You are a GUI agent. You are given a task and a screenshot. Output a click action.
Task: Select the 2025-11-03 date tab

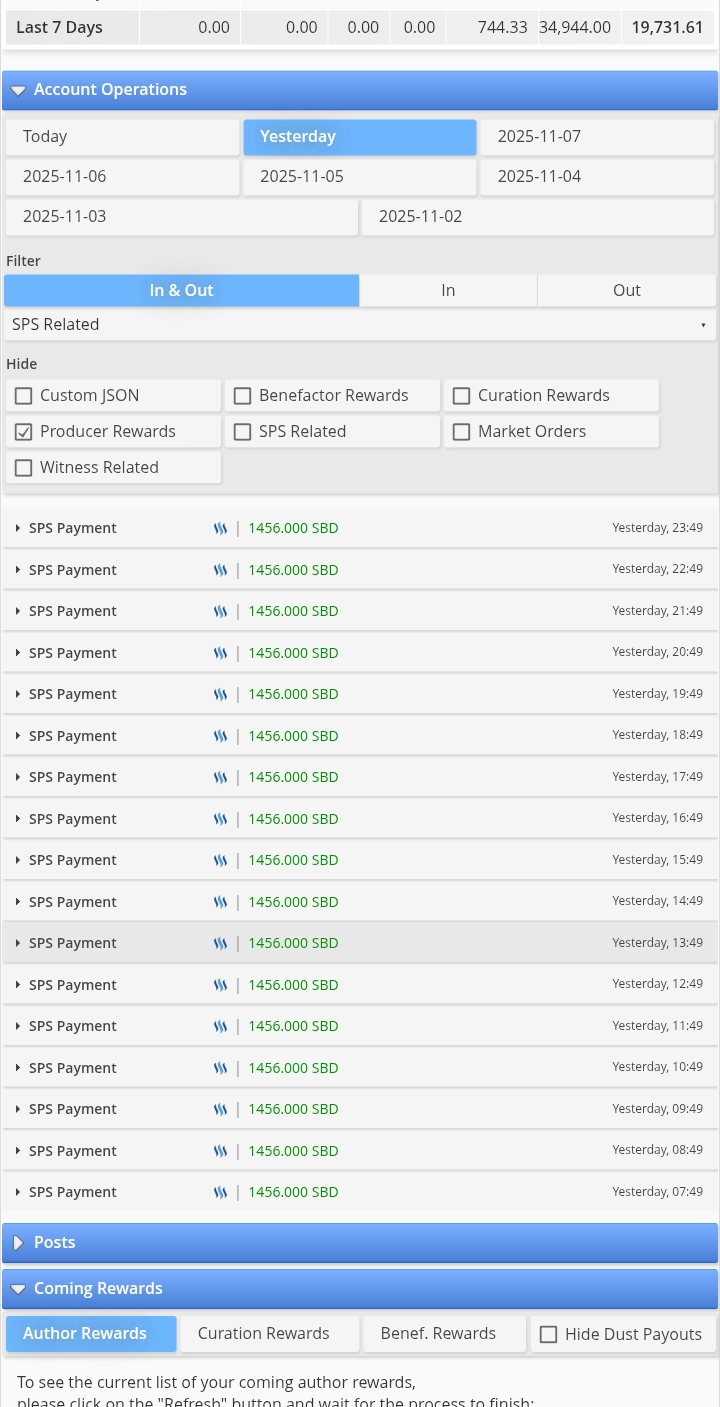pos(181,217)
